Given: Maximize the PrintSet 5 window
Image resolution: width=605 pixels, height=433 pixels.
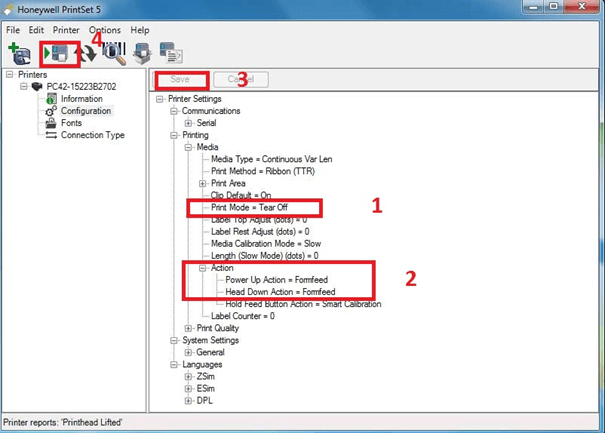Looking at the screenshot, I should pyautogui.click(x=554, y=7).
